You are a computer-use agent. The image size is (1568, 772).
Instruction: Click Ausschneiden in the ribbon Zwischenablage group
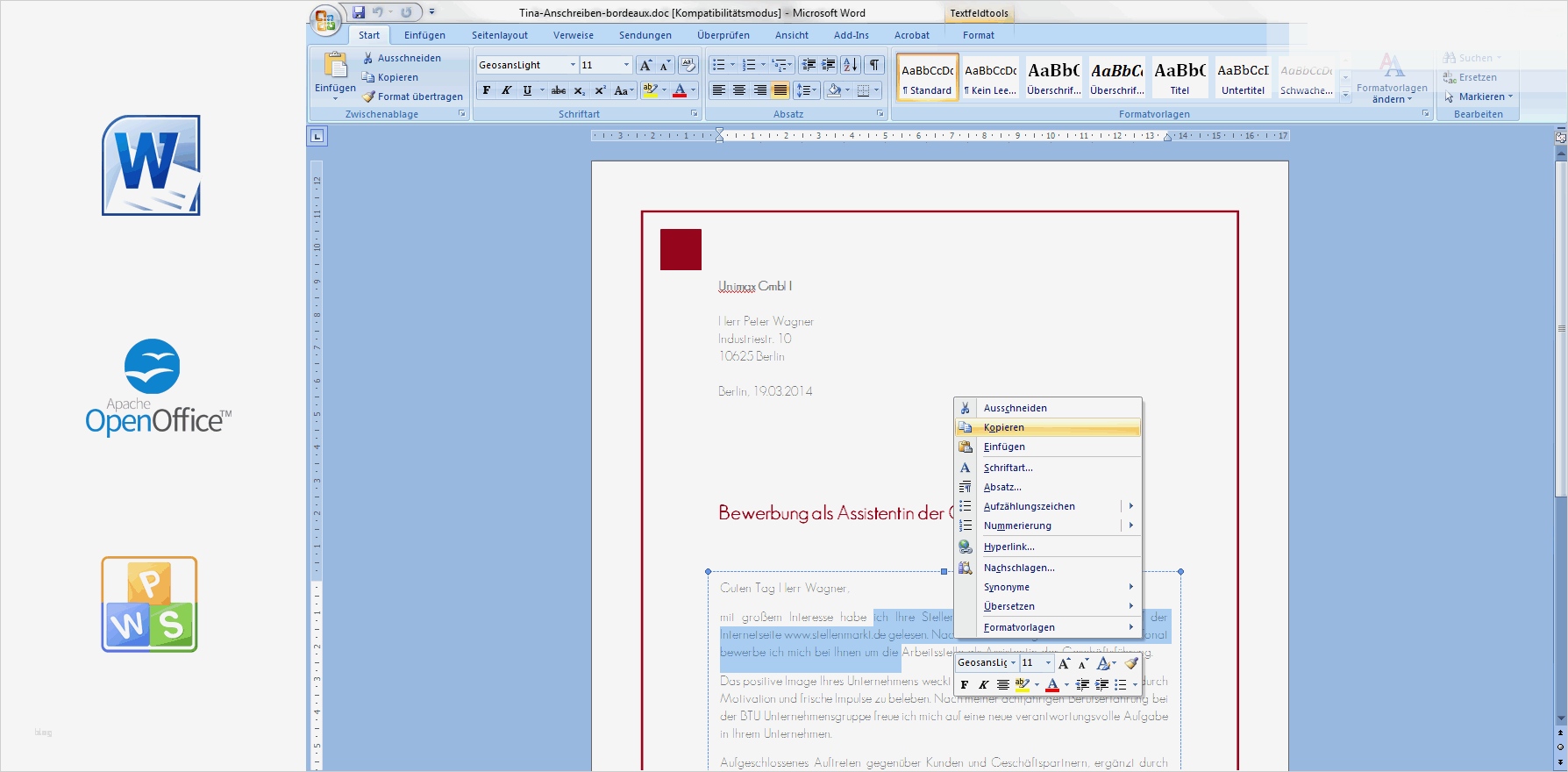[402, 58]
